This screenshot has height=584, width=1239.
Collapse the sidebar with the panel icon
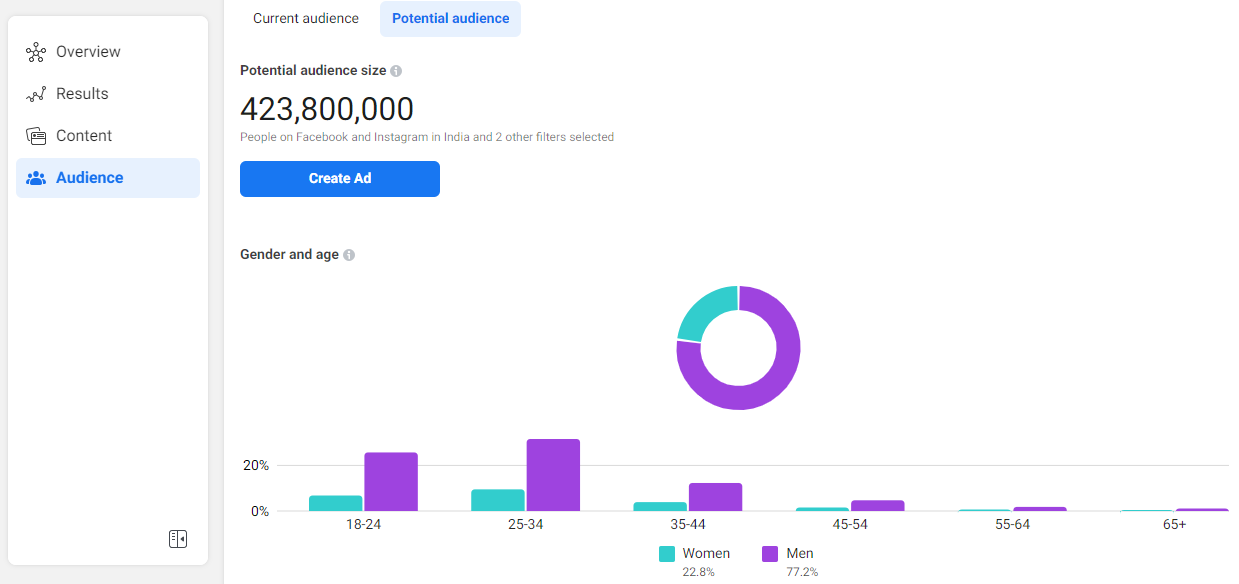pos(178,539)
